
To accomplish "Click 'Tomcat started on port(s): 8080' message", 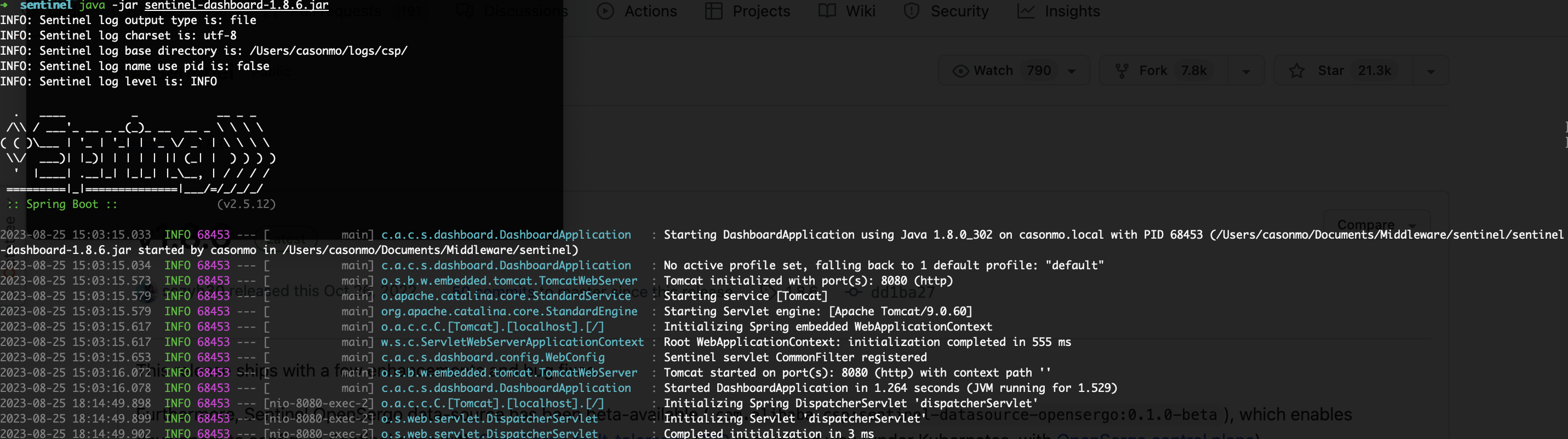I will (x=857, y=372).
